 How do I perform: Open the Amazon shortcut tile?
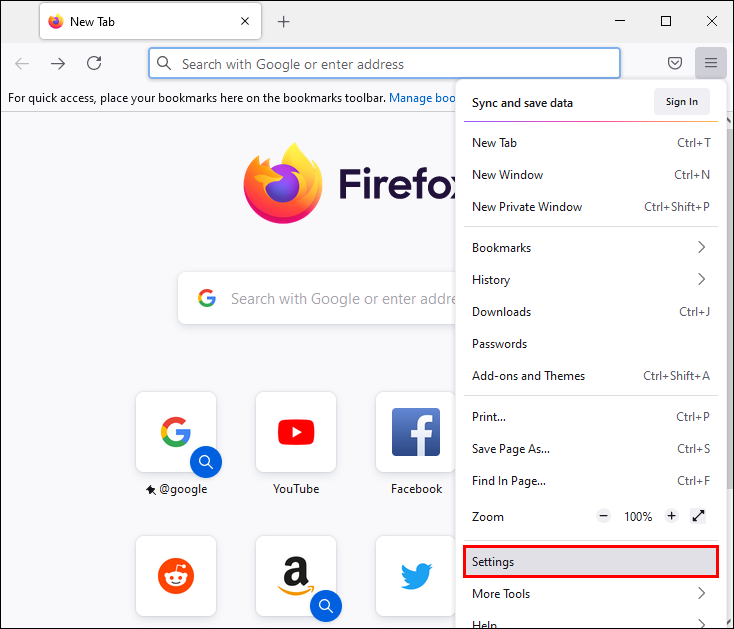coord(296,576)
